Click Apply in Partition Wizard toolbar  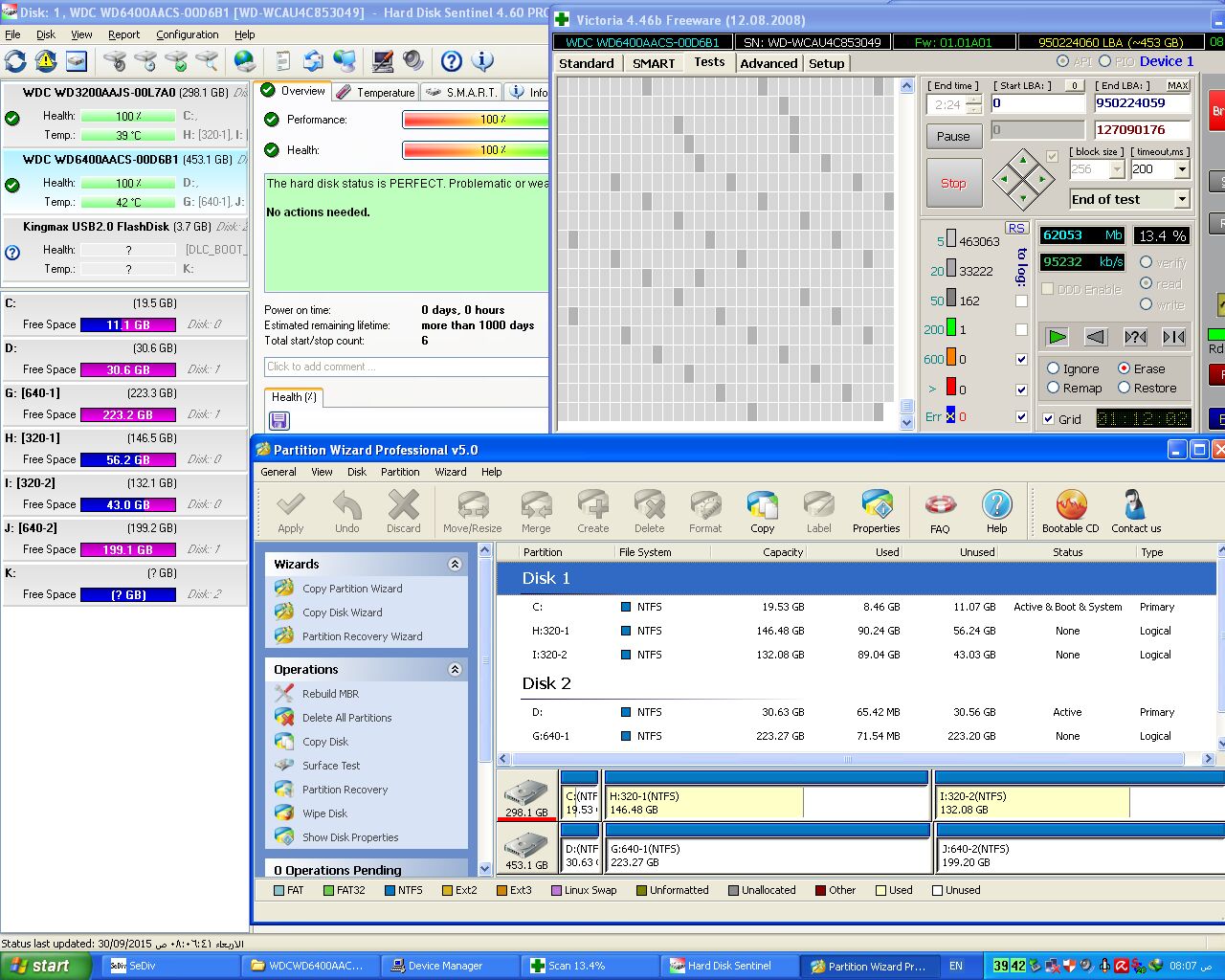coord(291,512)
